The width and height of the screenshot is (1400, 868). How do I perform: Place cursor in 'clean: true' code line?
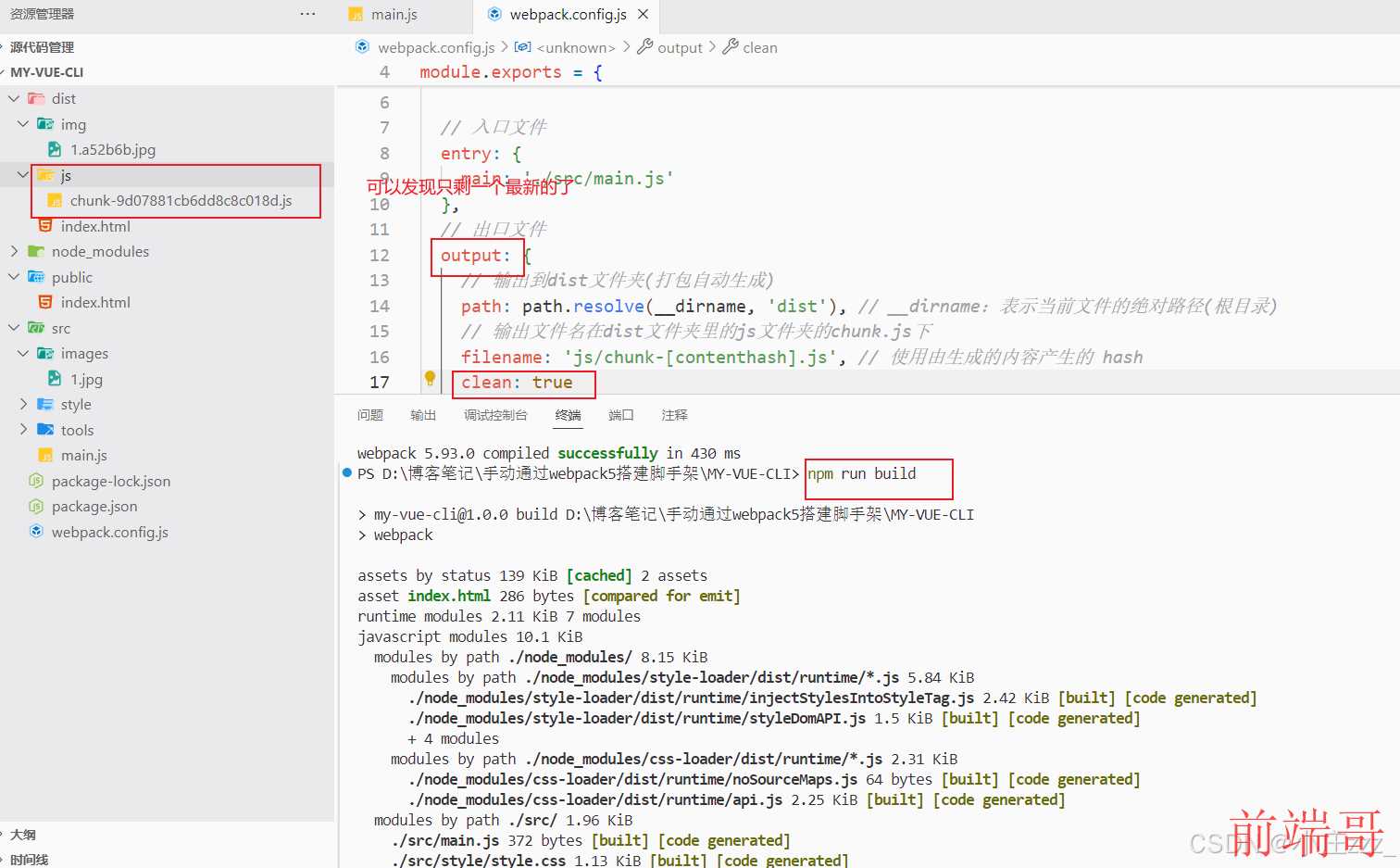pos(517,383)
